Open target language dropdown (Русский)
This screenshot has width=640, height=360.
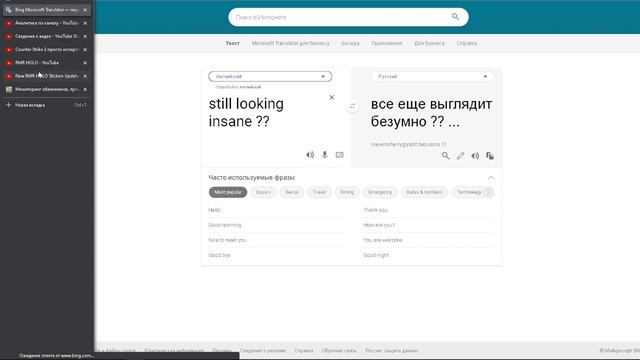(x=432, y=76)
